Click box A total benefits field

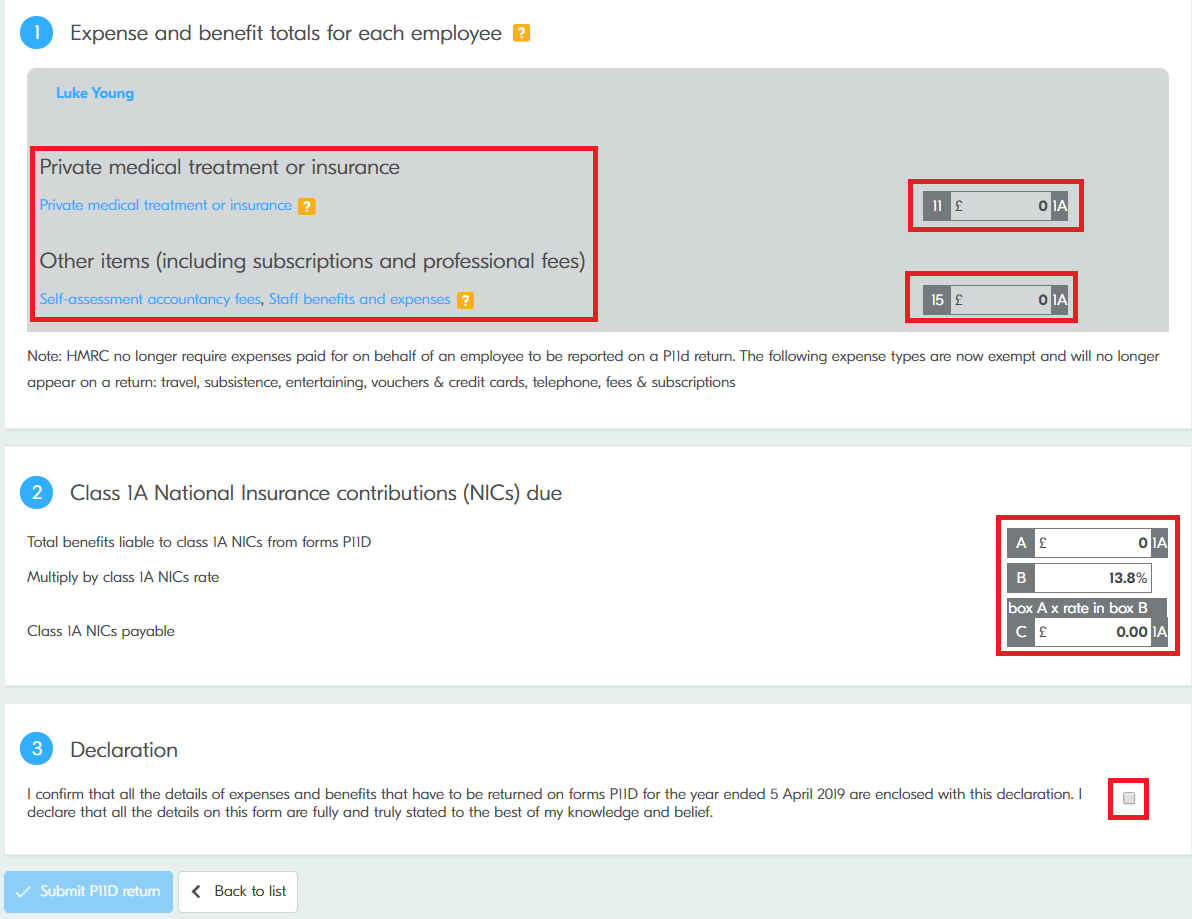pos(1092,543)
